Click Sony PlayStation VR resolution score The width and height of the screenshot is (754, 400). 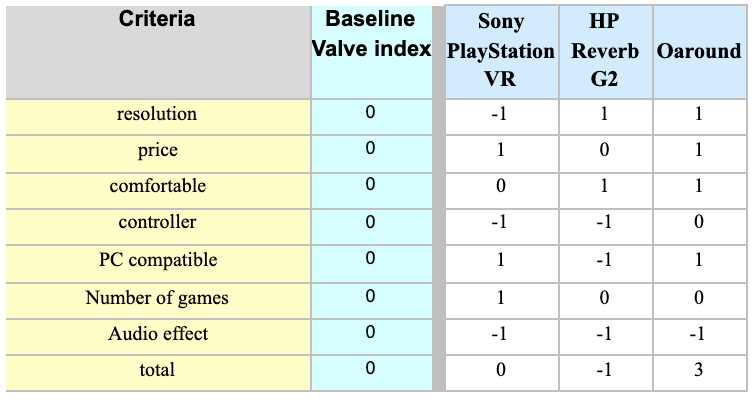(x=501, y=117)
